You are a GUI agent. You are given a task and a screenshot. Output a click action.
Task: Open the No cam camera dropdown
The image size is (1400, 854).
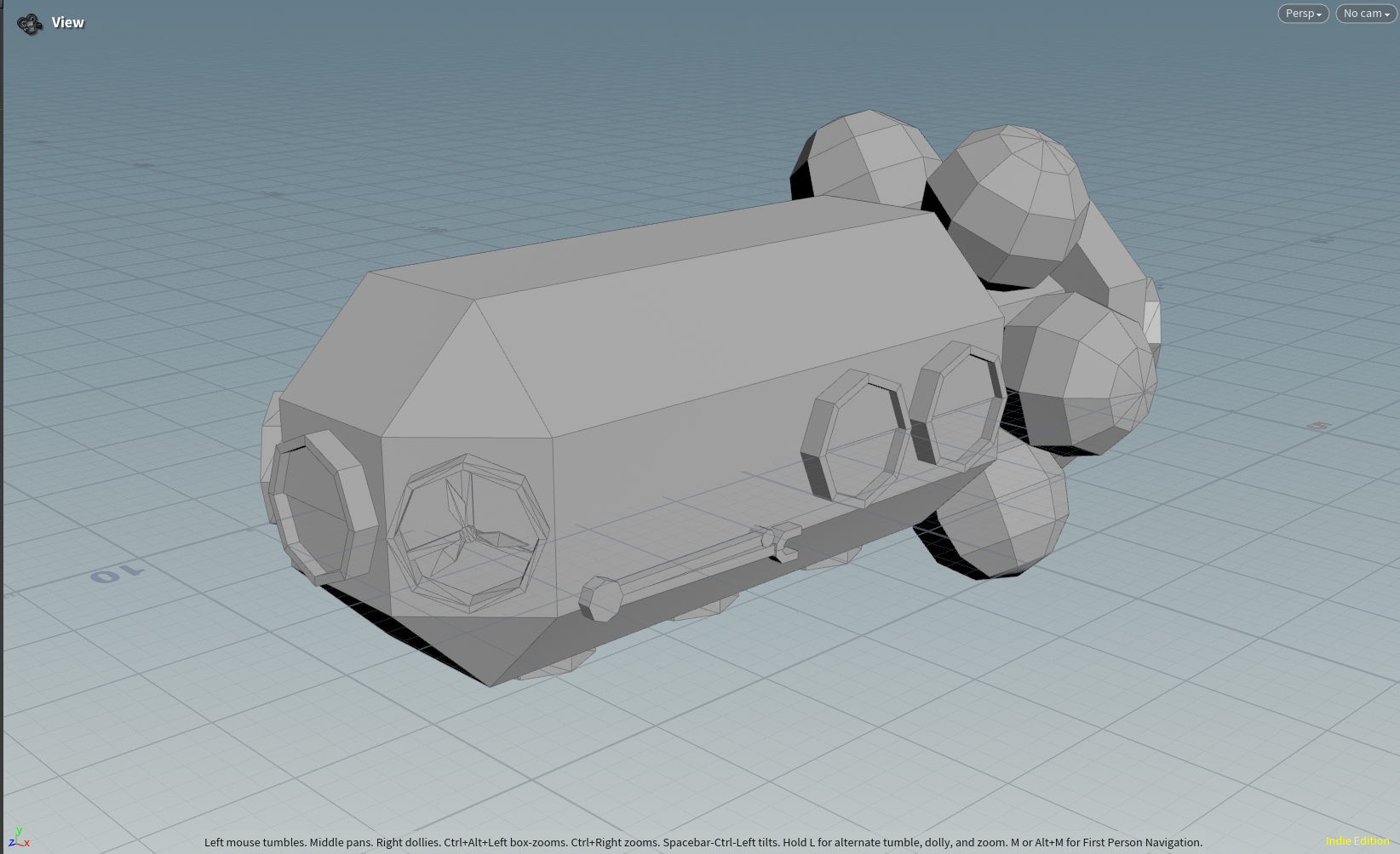tap(1366, 14)
